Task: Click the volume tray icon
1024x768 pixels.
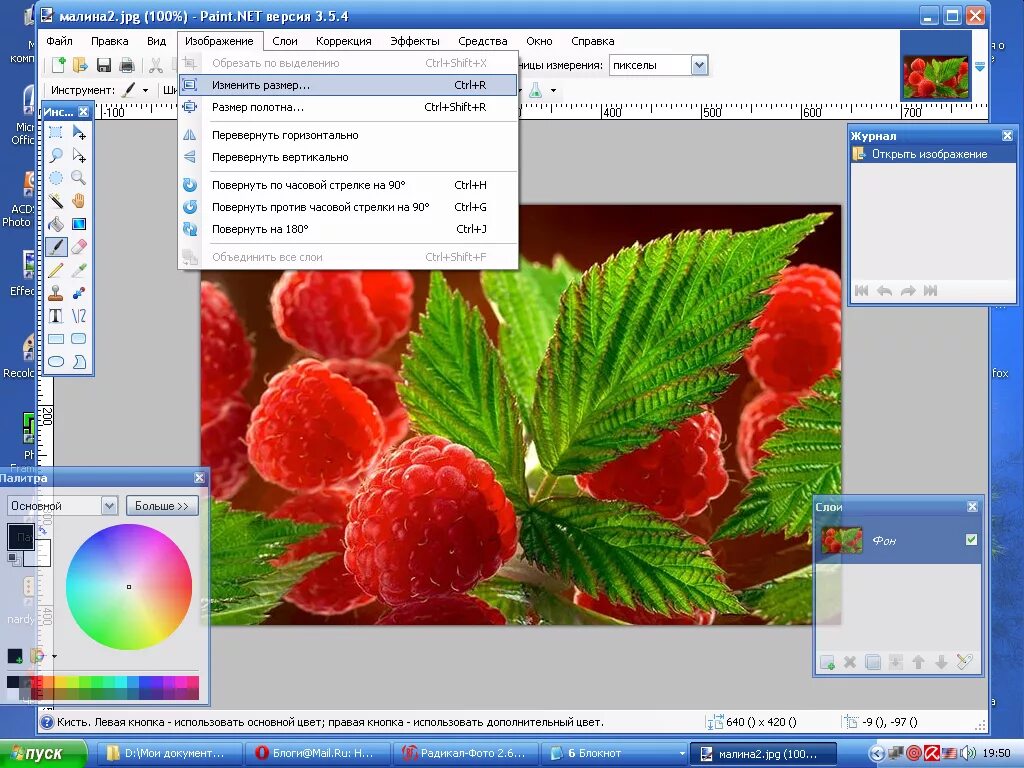Action: [969, 754]
